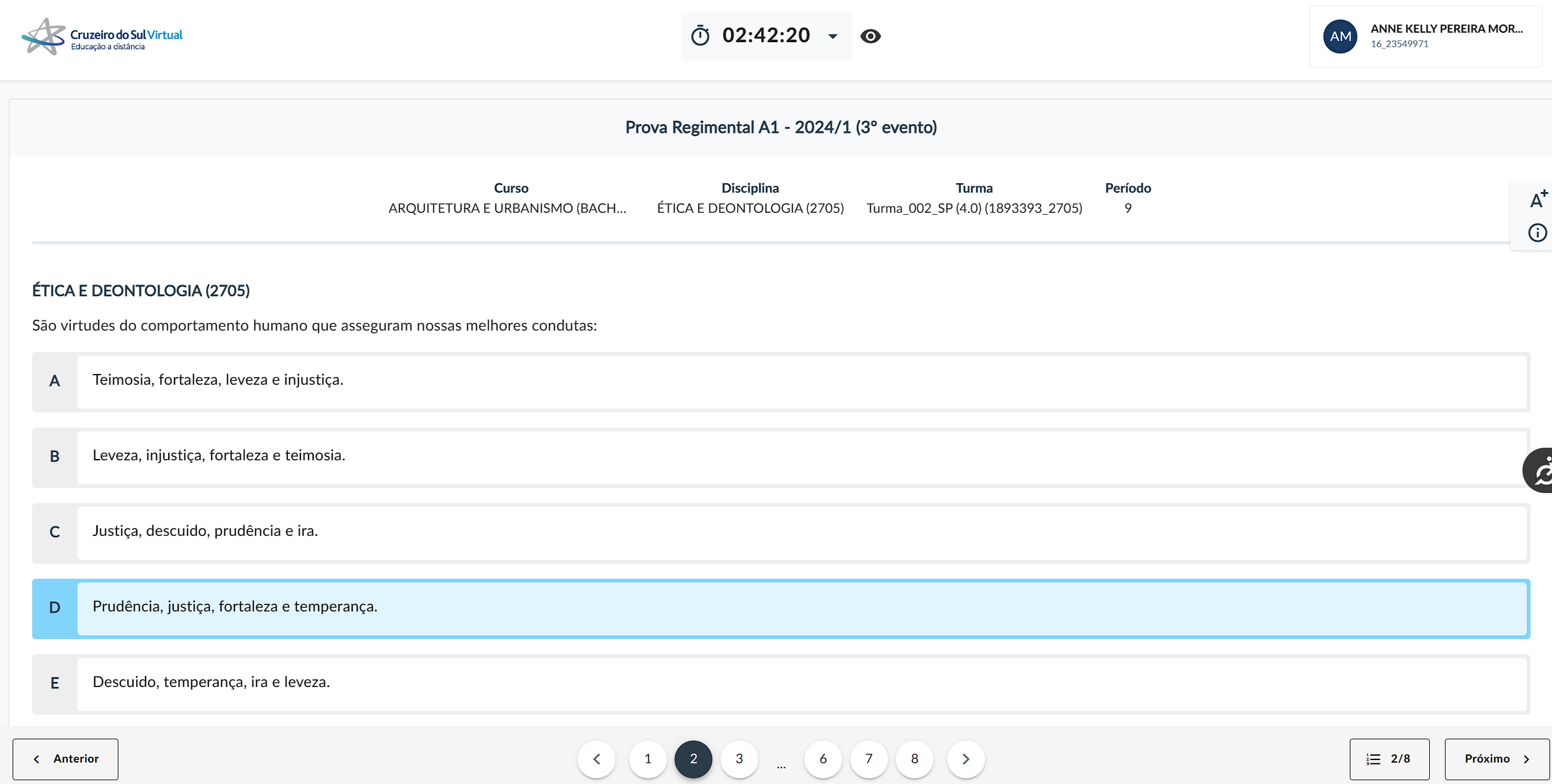Screen dimensions: 1552x784
Task: Open the AM user avatar profile
Action: (1340, 37)
